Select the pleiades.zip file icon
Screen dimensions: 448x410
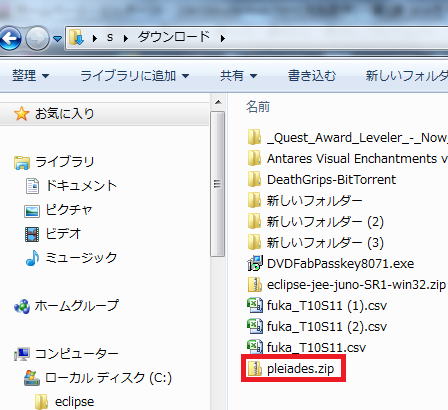pos(255,368)
